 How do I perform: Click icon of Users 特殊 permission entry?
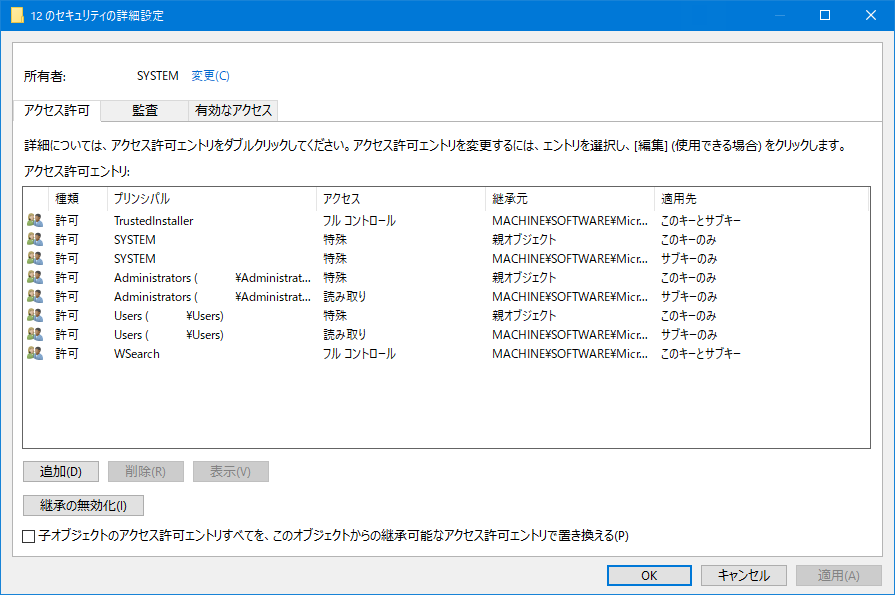click(x=35, y=316)
